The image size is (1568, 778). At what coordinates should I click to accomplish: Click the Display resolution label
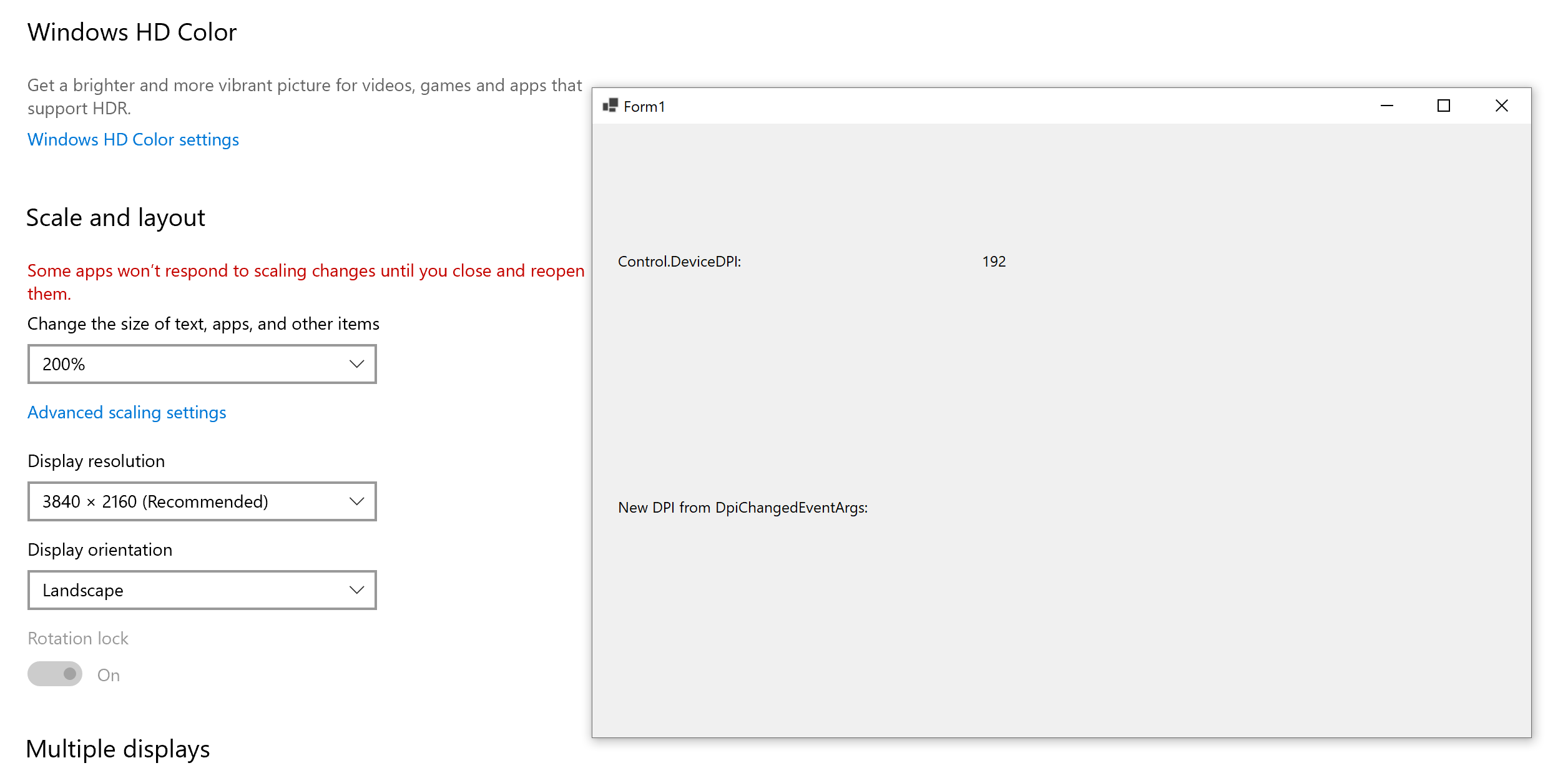(96, 461)
